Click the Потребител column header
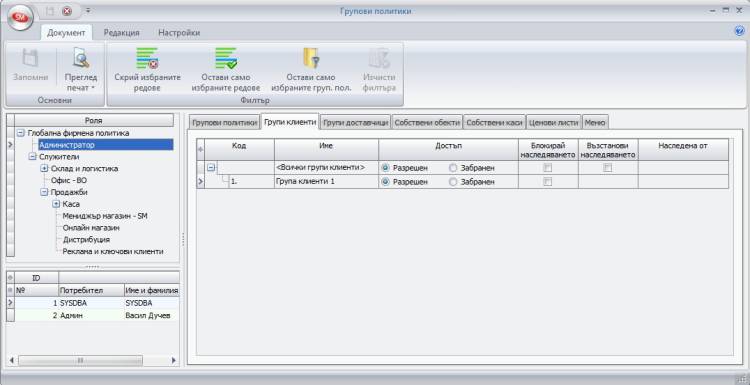750x385 pixels. [91, 290]
